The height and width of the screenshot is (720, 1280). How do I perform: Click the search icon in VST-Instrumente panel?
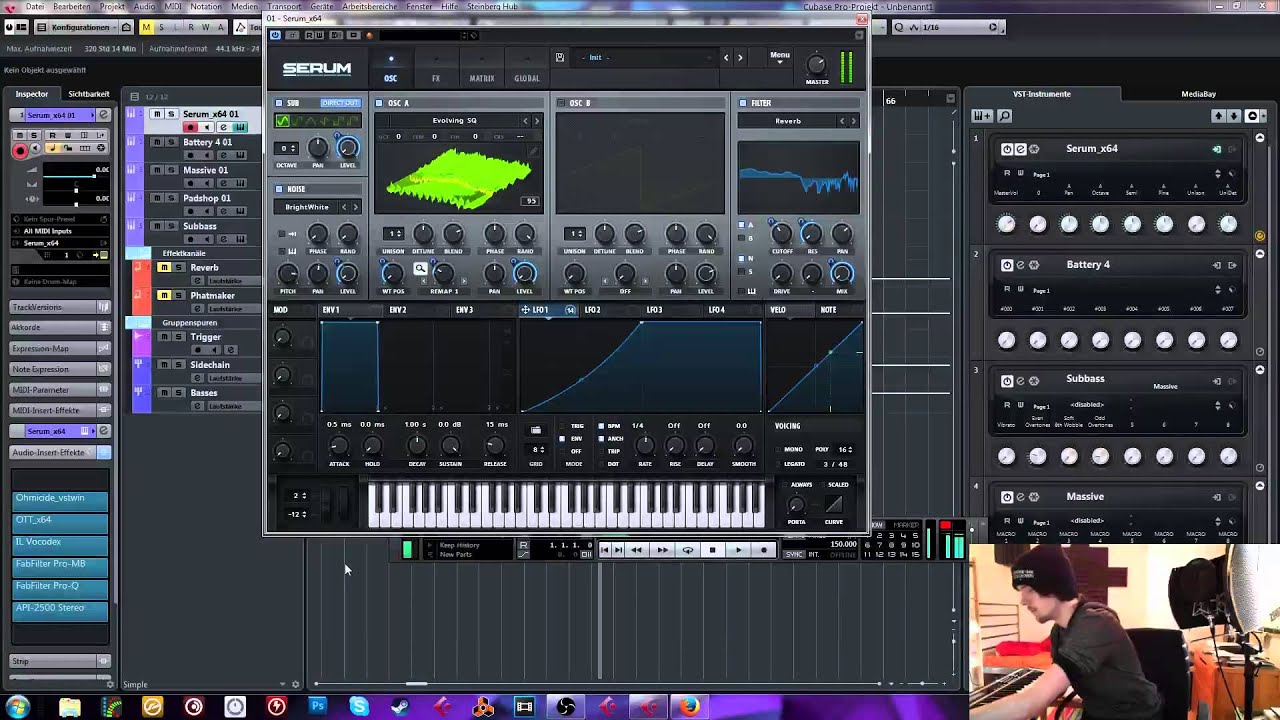pyautogui.click(x=1005, y=116)
